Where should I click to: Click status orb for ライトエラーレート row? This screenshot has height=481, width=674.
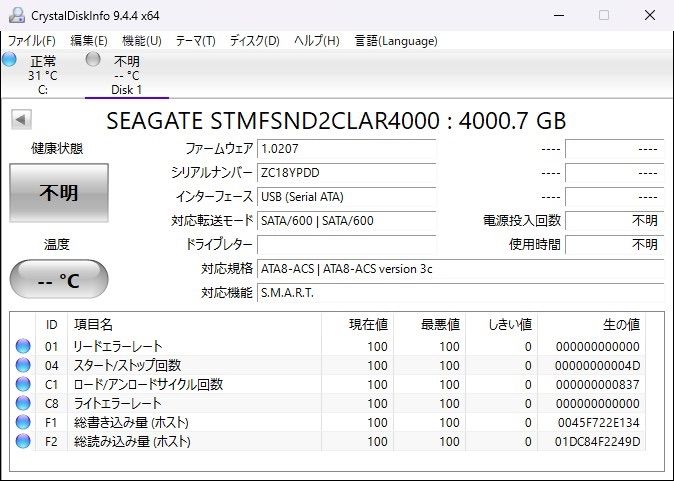click(x=23, y=403)
